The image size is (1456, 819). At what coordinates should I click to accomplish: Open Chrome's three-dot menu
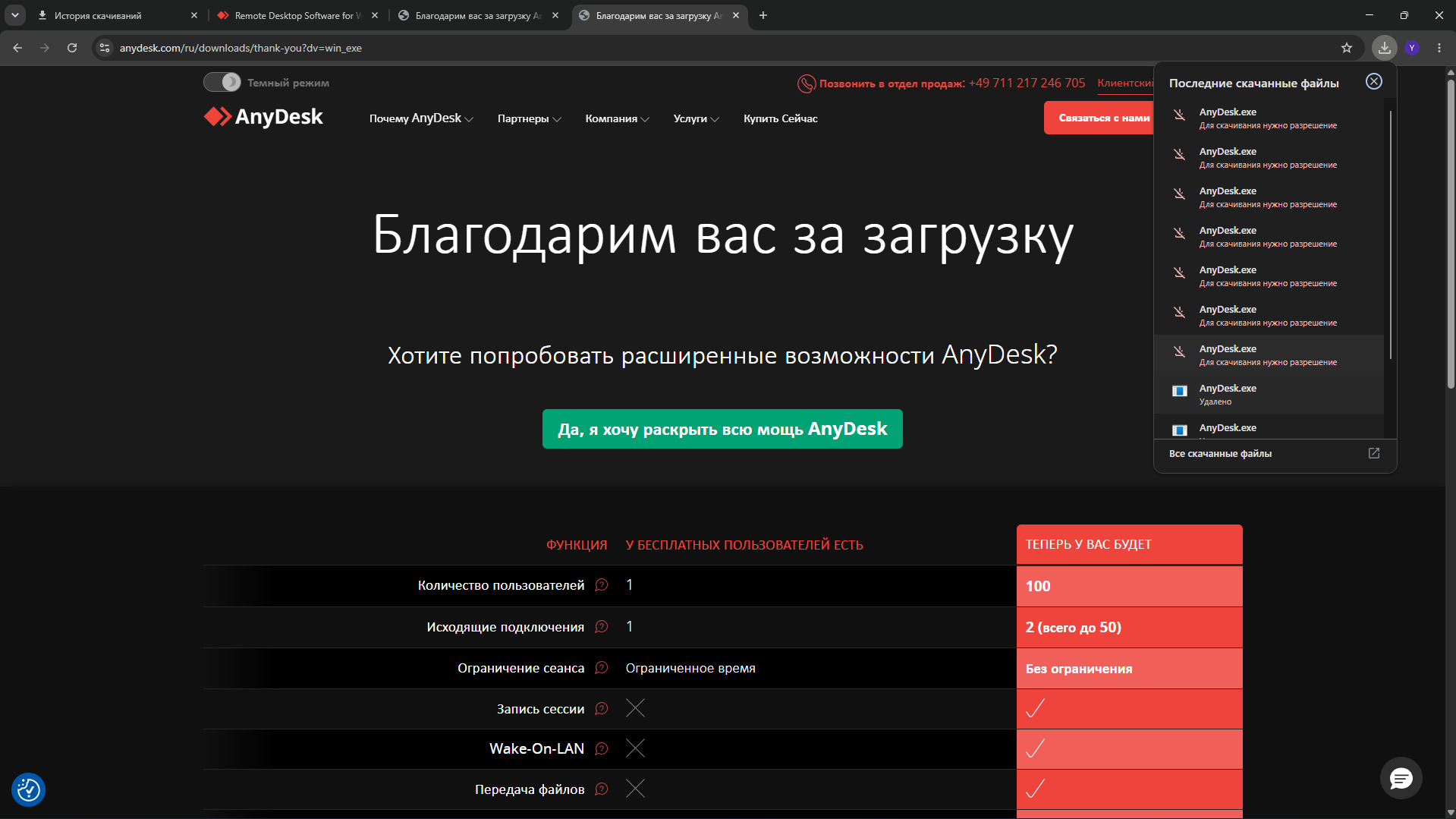pos(1439,48)
